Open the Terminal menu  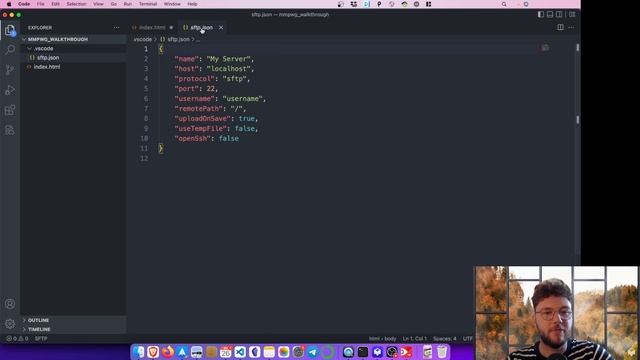click(x=148, y=4)
